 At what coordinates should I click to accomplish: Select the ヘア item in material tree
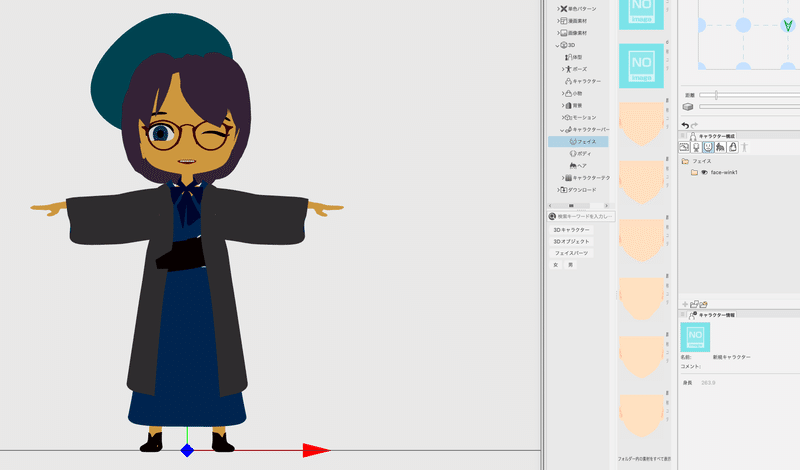(578, 166)
